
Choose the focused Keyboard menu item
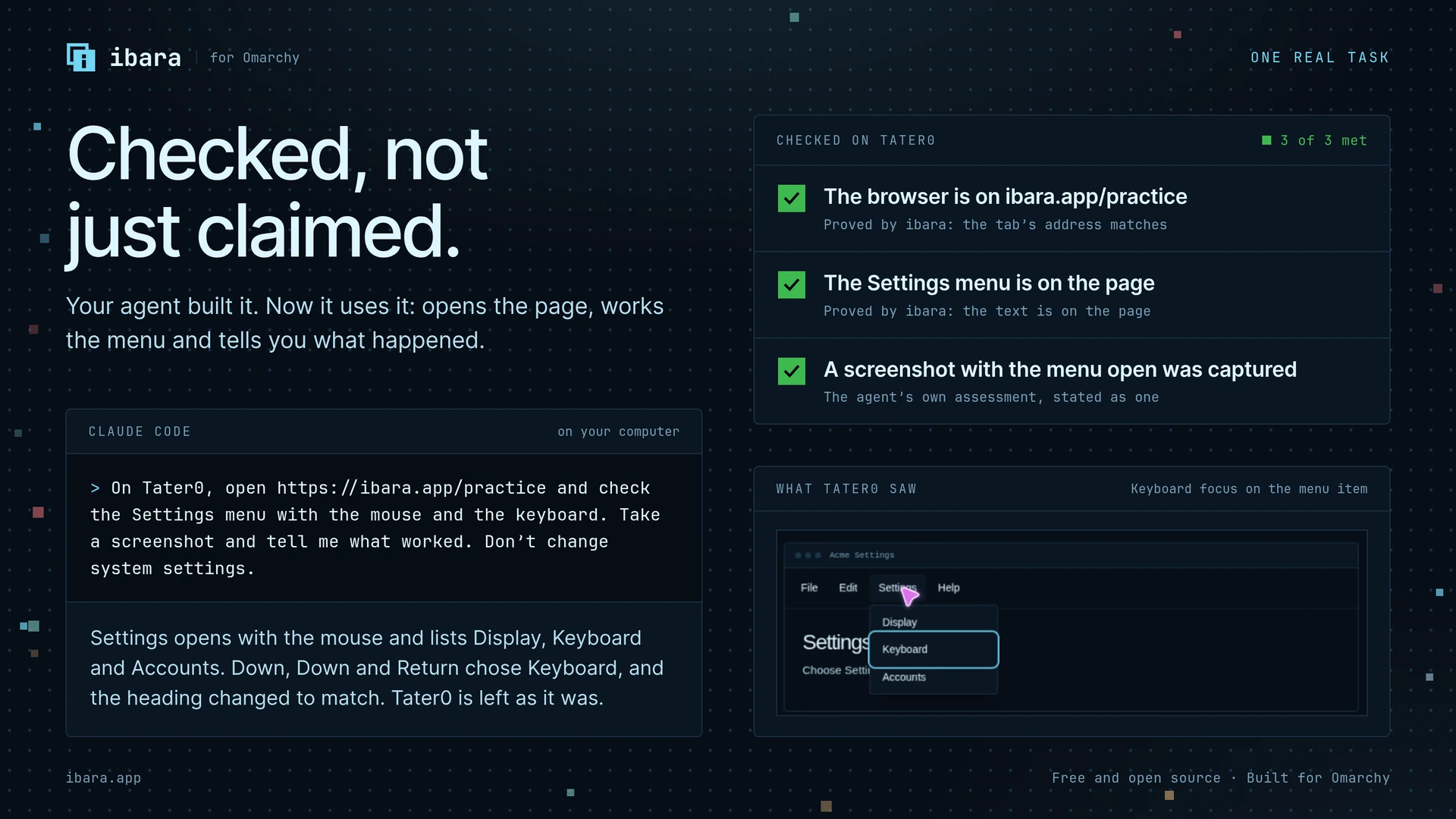[933, 650]
